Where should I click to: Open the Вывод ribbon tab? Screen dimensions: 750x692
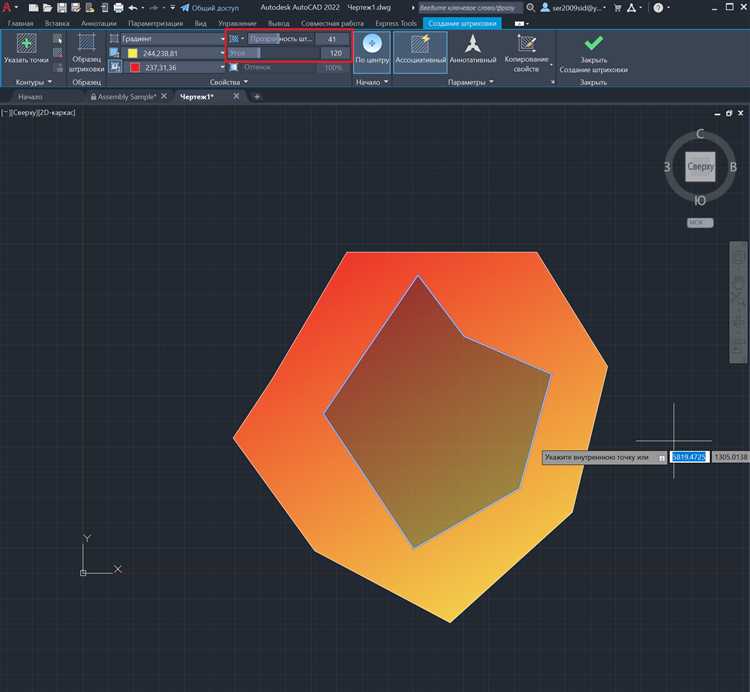click(278, 23)
